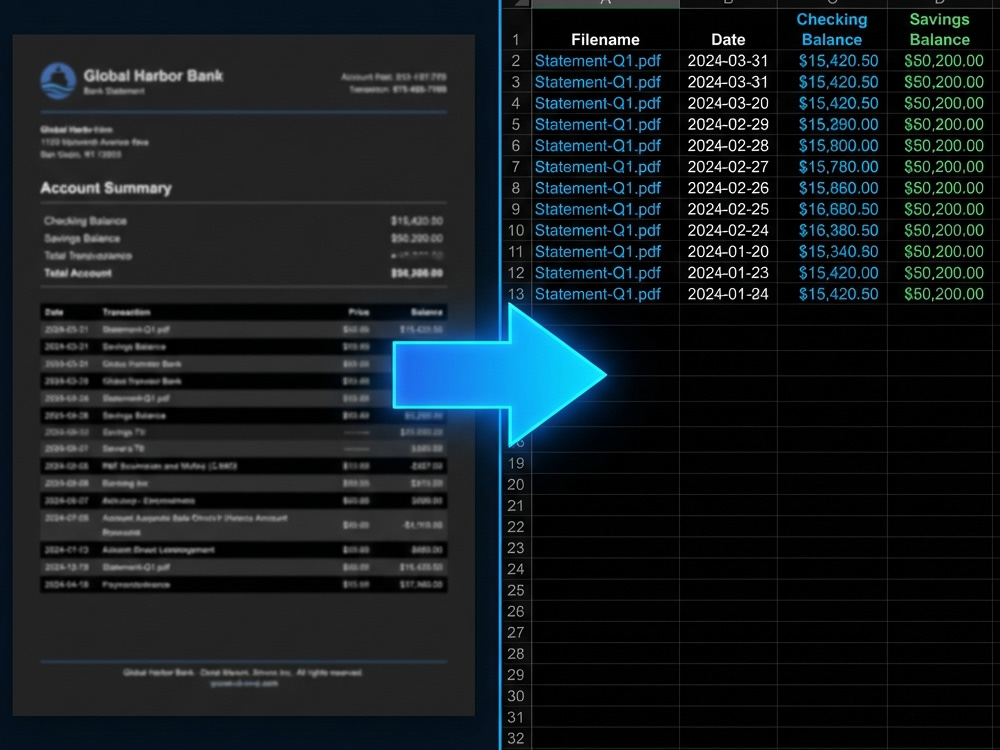The width and height of the screenshot is (1000, 750).
Task: Select spreadsheet row header 11
Action: (516, 251)
